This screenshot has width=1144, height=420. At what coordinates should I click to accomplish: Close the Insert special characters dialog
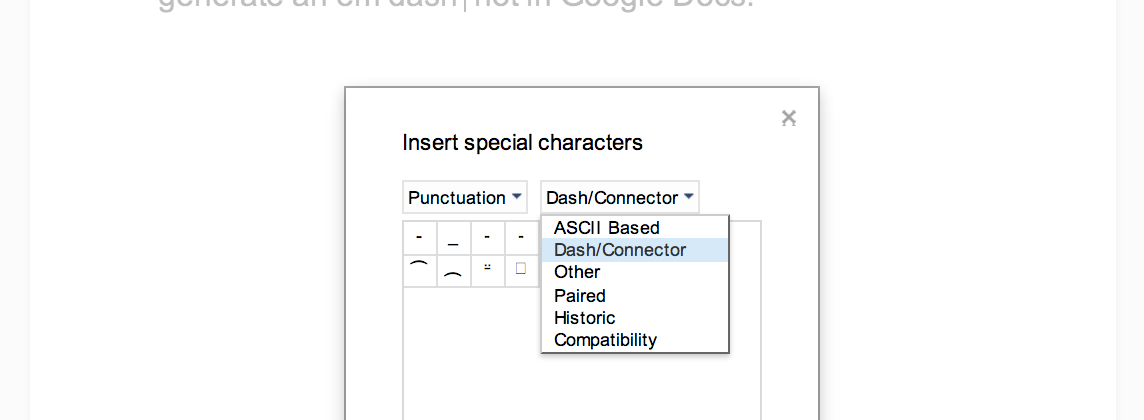click(x=788, y=118)
